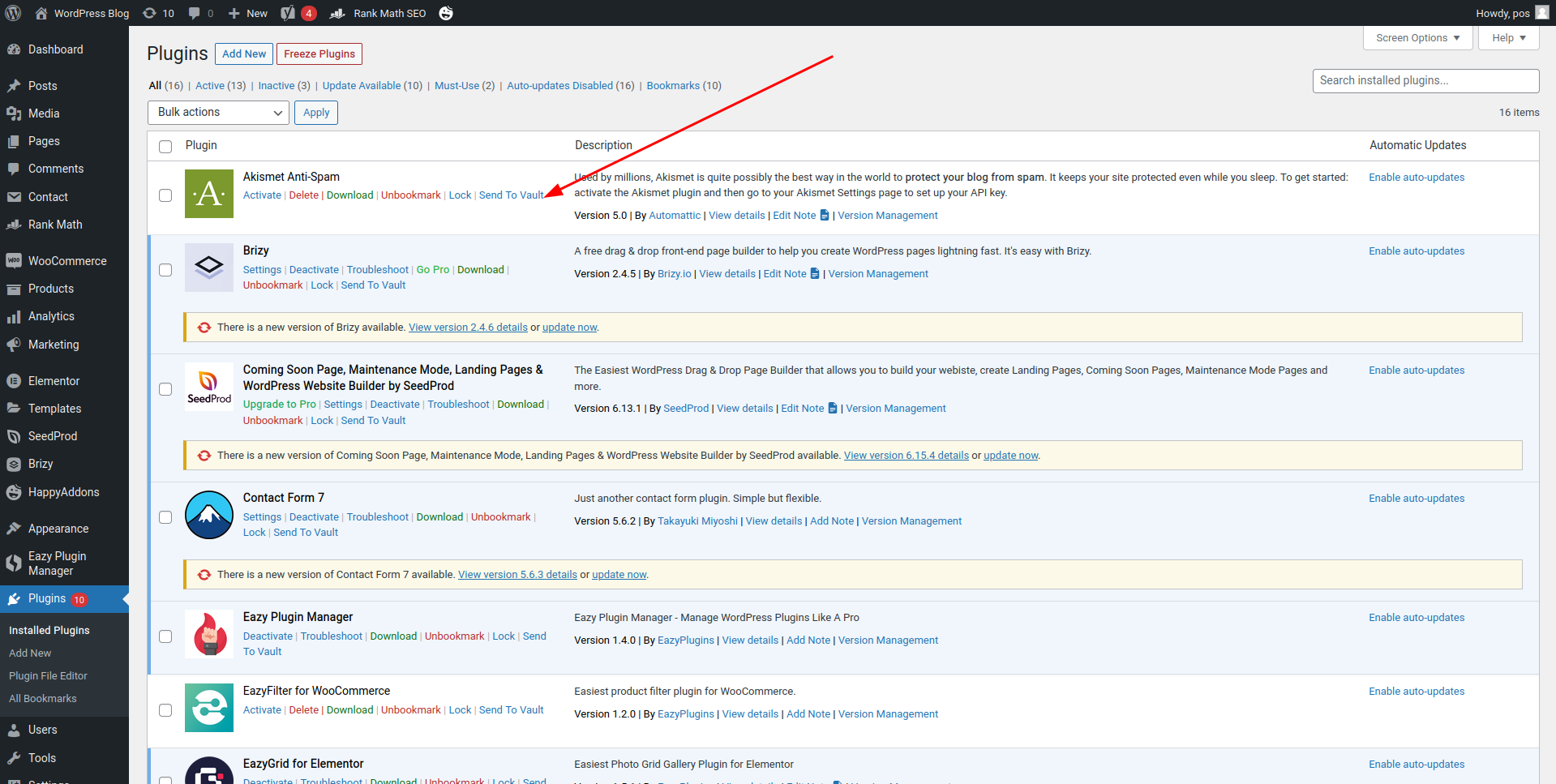Click the Edit Note document icon for Brizy
Image resolution: width=1556 pixels, height=784 pixels.
click(815, 274)
